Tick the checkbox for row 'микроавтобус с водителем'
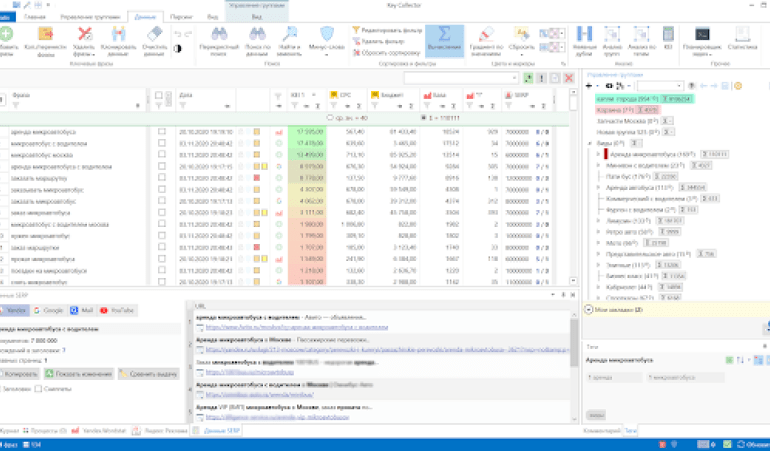This screenshot has height=451, width=770. (x=162, y=143)
